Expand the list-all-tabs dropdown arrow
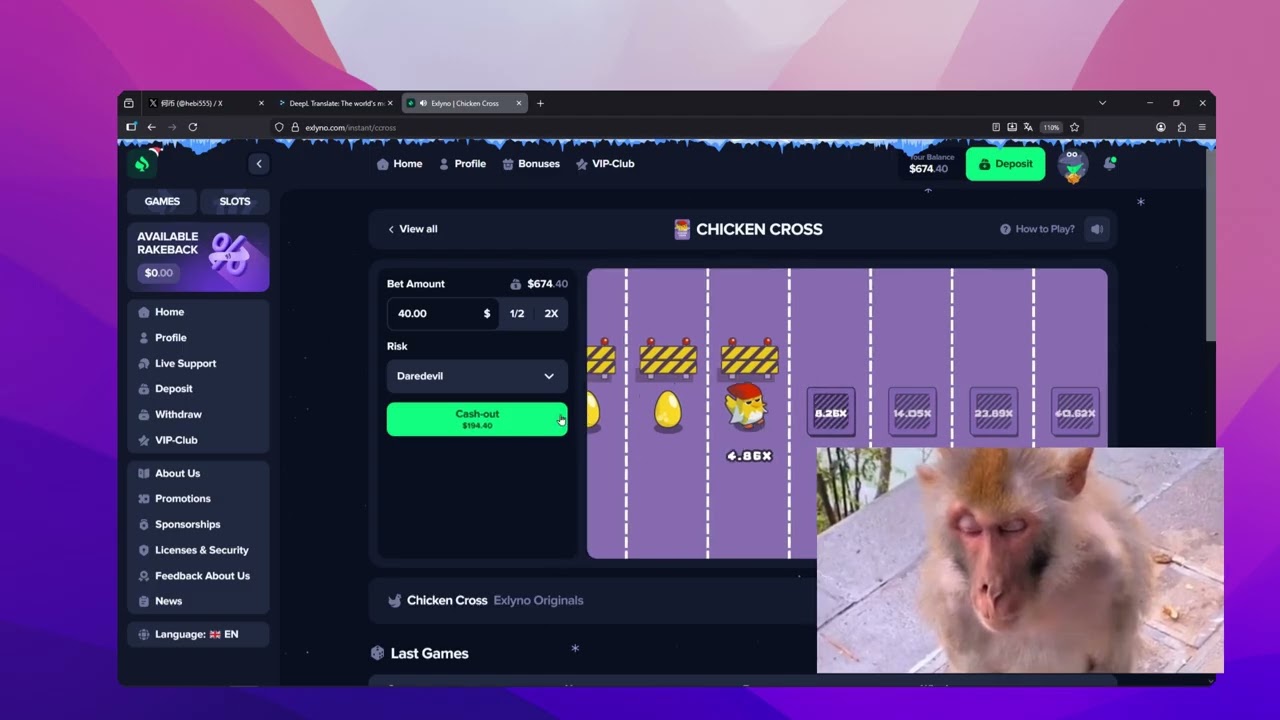The image size is (1280, 720). tap(1102, 103)
